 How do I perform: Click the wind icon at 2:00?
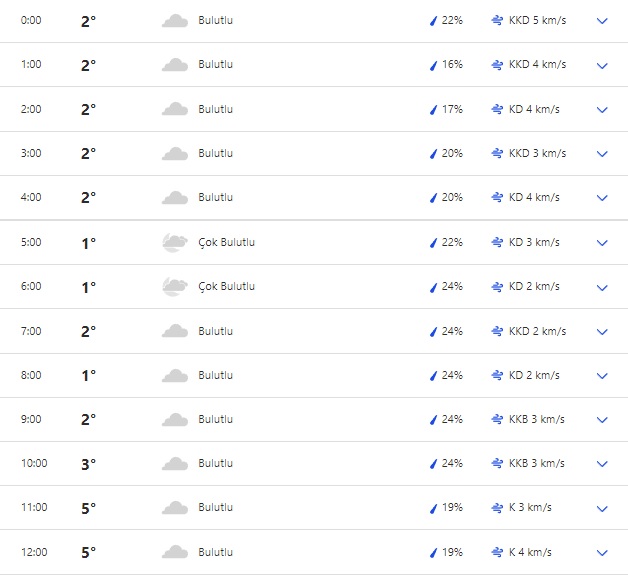point(497,109)
